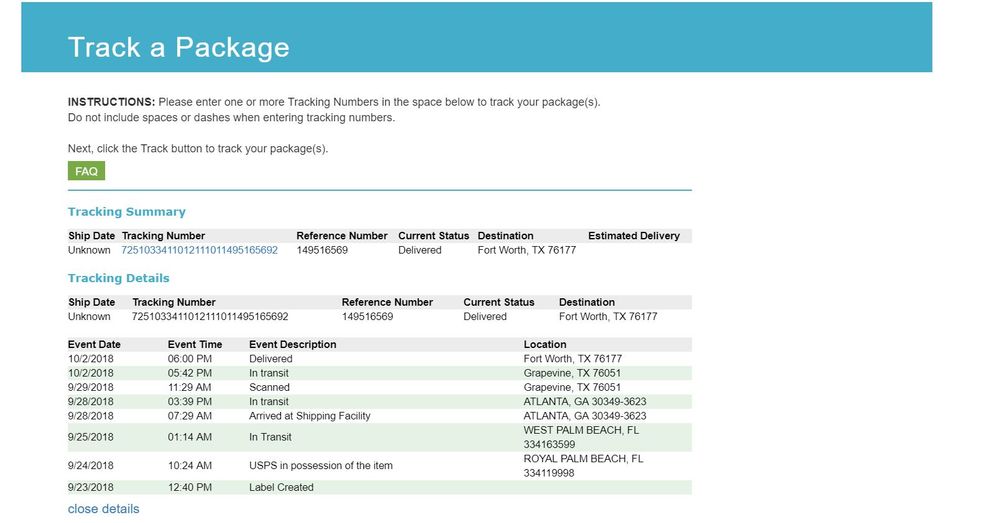Click the Tracking Details section heading
Image resolution: width=998 pixels, height=523 pixels.
119,278
